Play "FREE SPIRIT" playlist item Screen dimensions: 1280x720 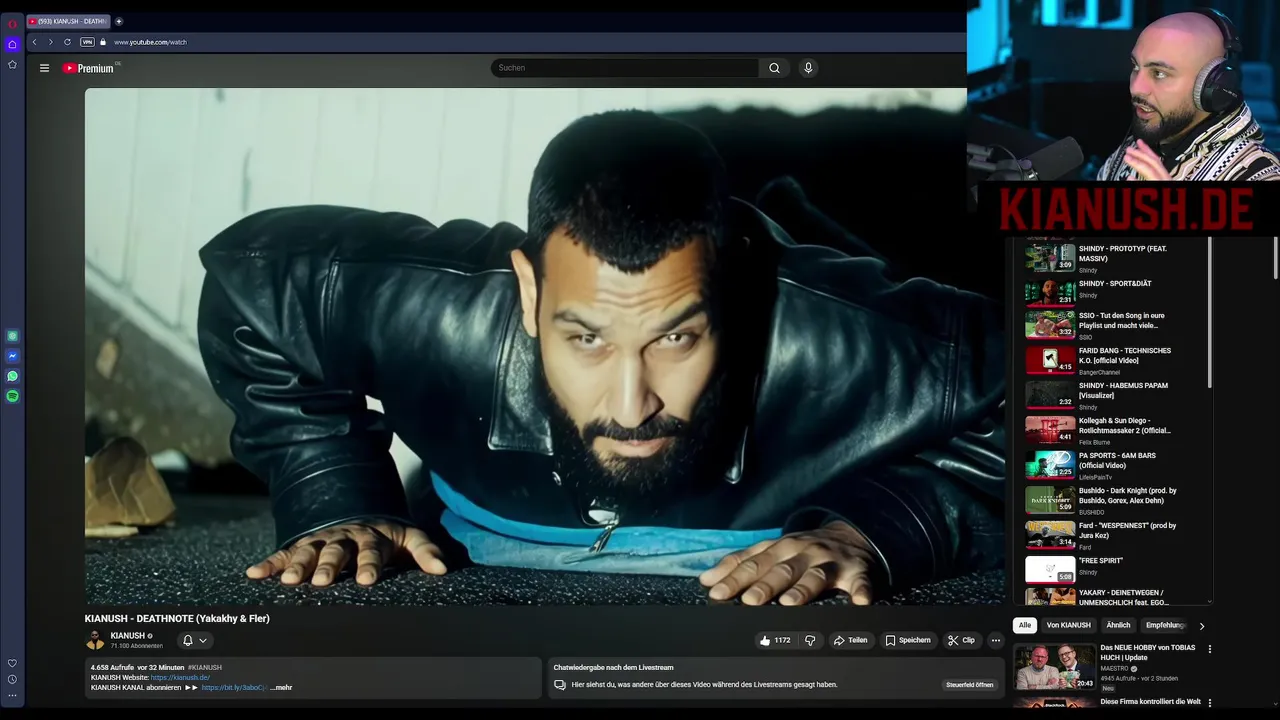tap(1112, 569)
